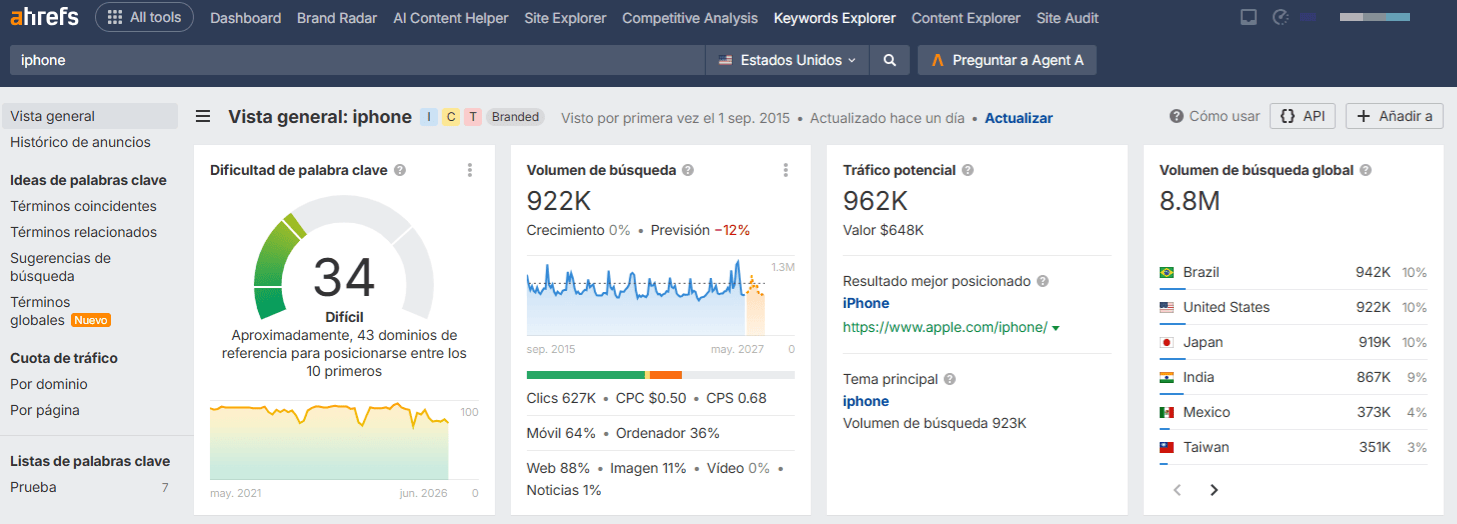
Task: Open the Estados Unidos country dropdown
Action: (787, 60)
